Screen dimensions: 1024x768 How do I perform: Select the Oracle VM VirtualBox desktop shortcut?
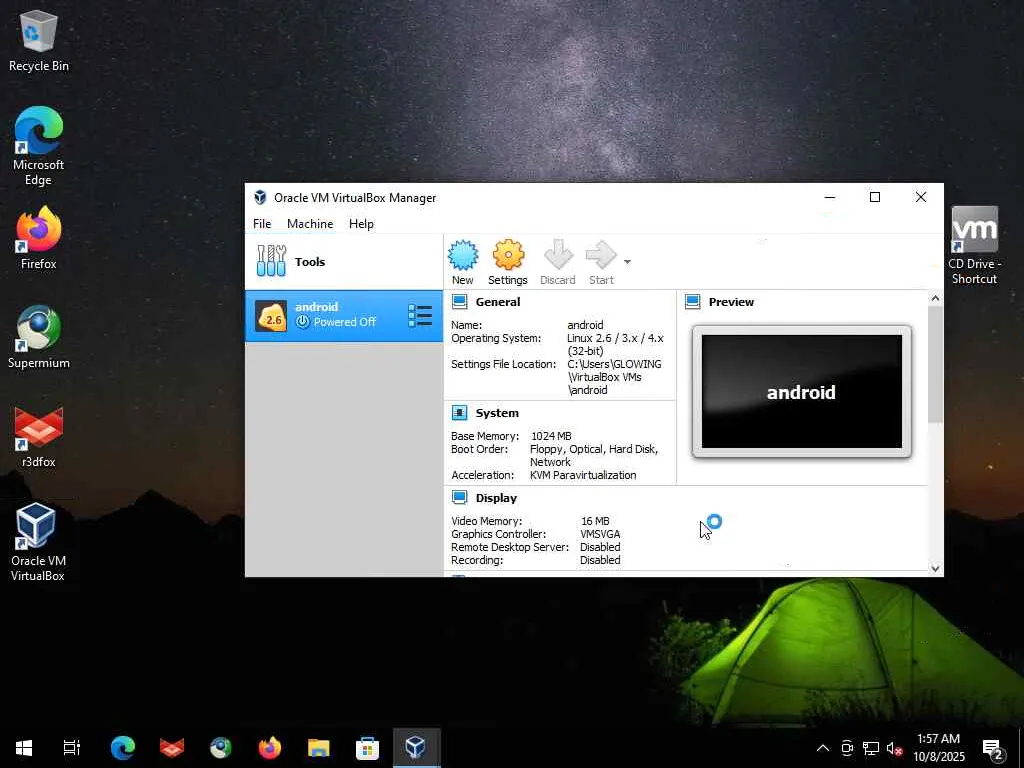(x=38, y=542)
